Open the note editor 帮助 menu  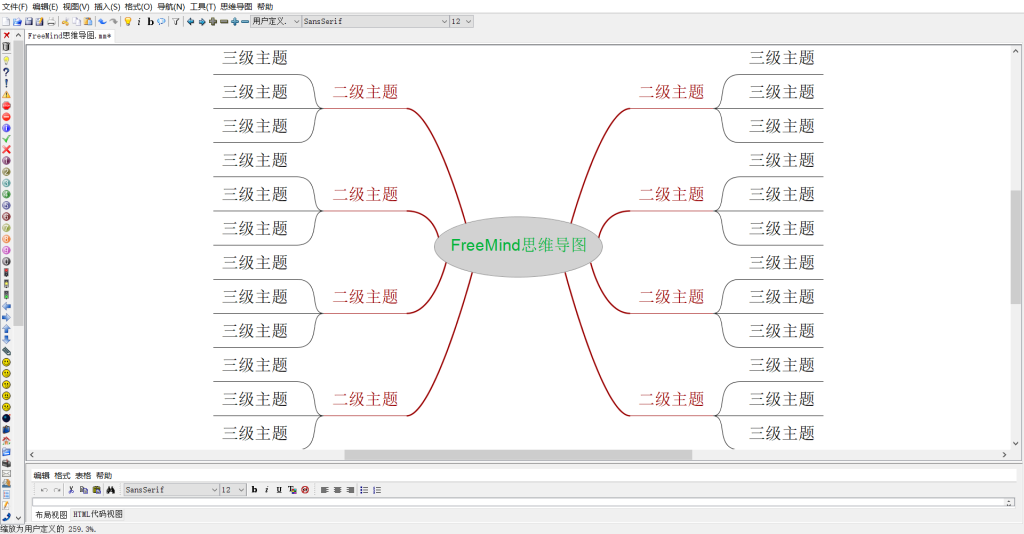click(x=104, y=475)
